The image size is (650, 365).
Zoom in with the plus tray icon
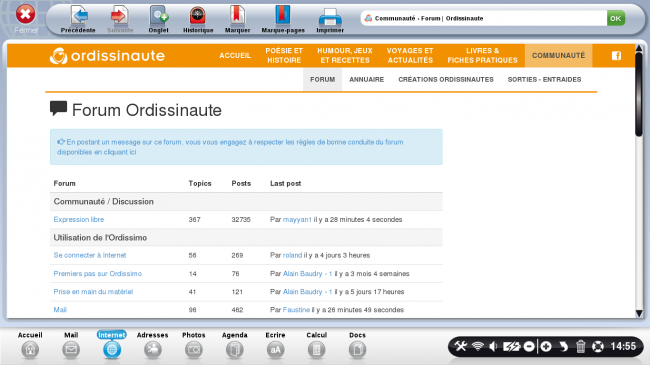click(546, 346)
